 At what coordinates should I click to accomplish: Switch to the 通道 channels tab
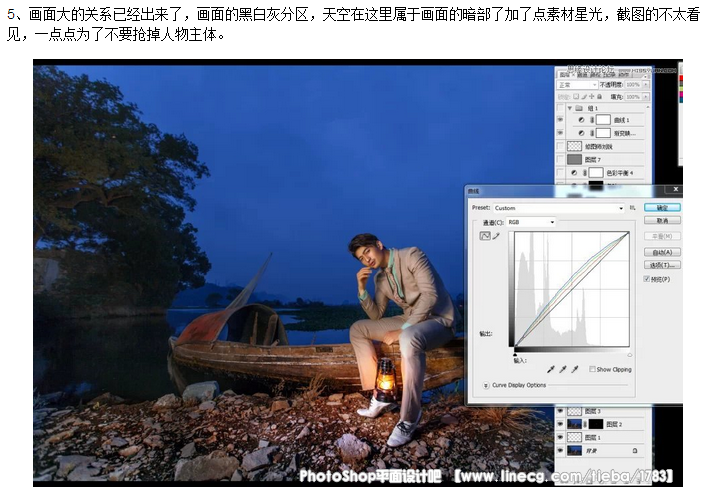click(x=582, y=74)
